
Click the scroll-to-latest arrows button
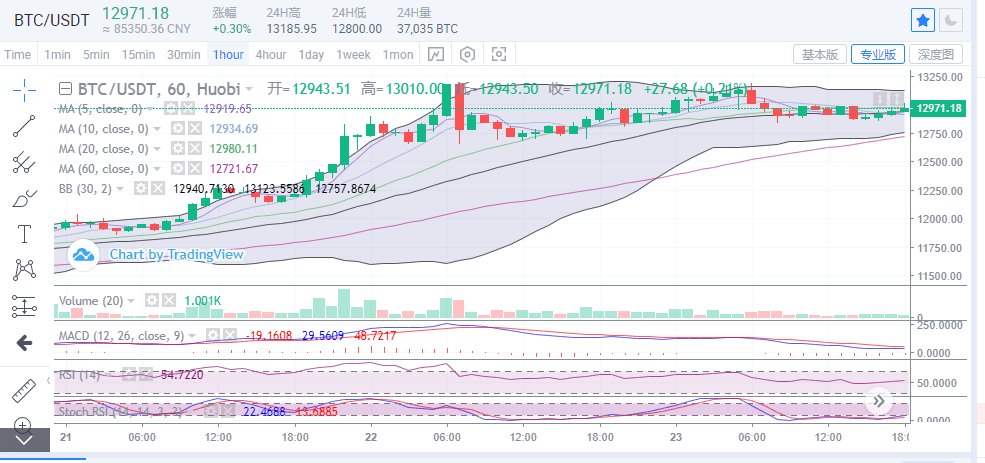[879, 401]
